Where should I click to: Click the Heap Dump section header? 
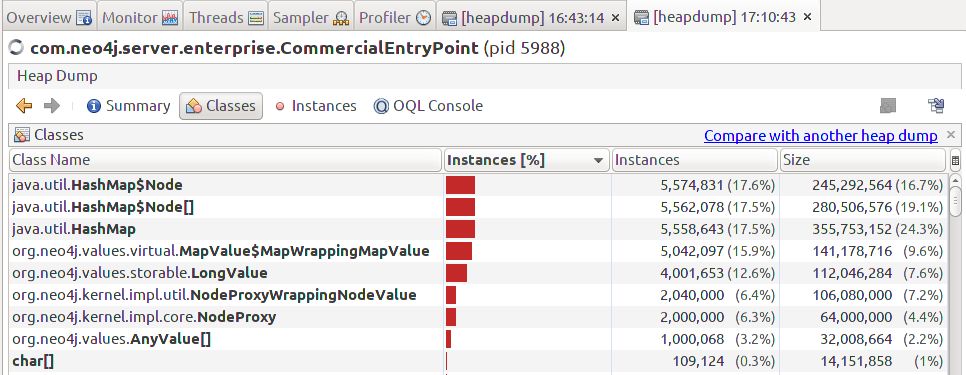pos(485,76)
